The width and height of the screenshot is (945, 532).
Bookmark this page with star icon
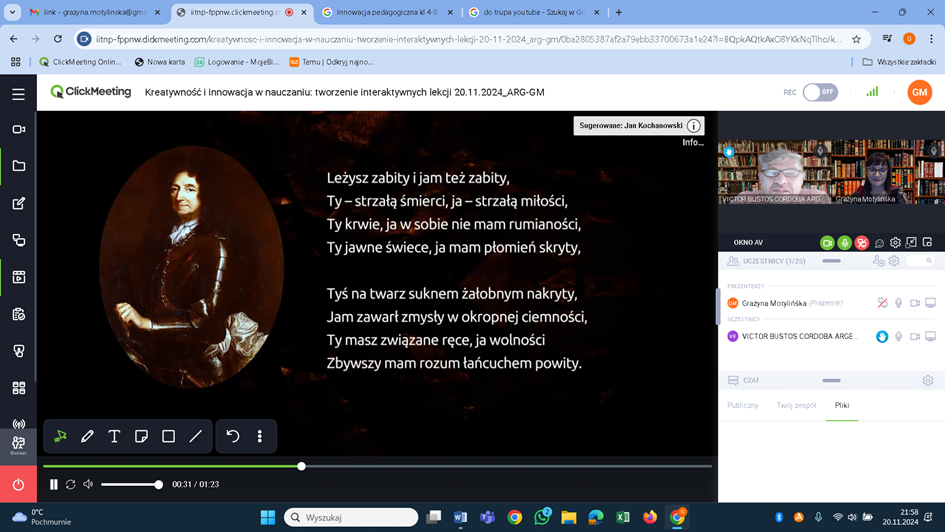[x=856, y=39]
